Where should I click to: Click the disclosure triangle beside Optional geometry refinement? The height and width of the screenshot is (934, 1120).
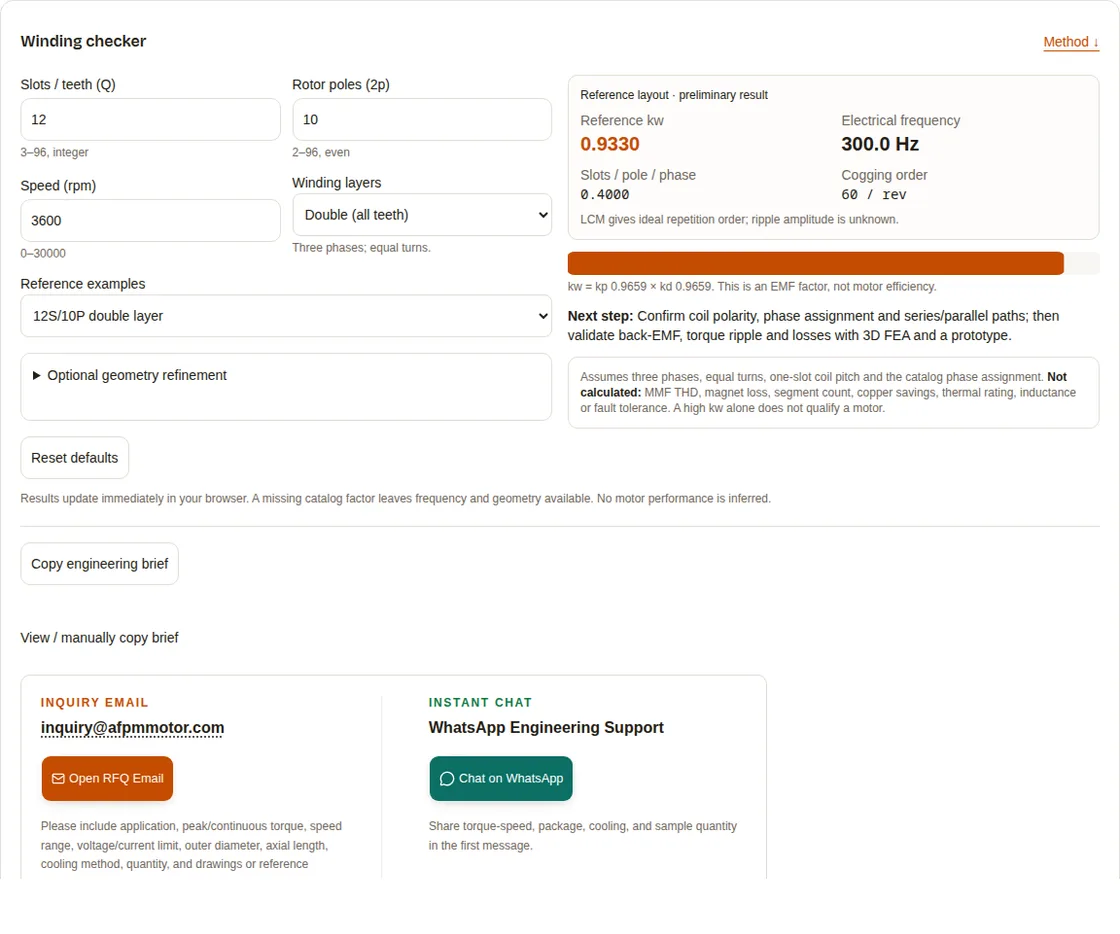click(36, 376)
